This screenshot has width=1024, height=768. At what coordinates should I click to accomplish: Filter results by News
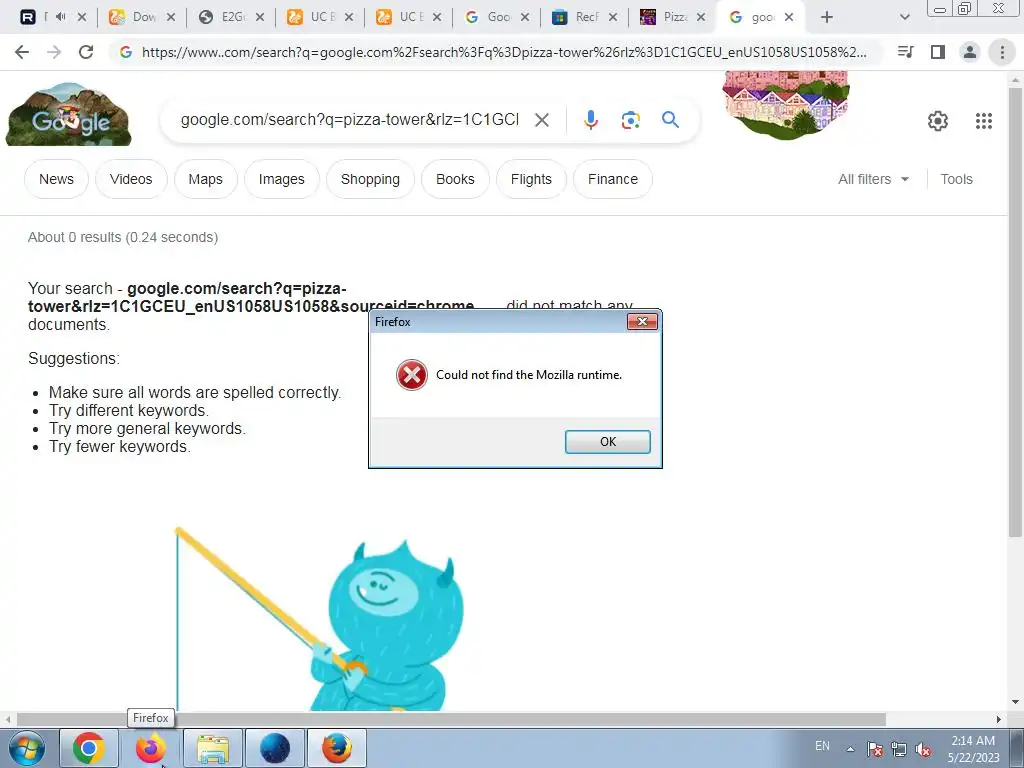point(56,179)
